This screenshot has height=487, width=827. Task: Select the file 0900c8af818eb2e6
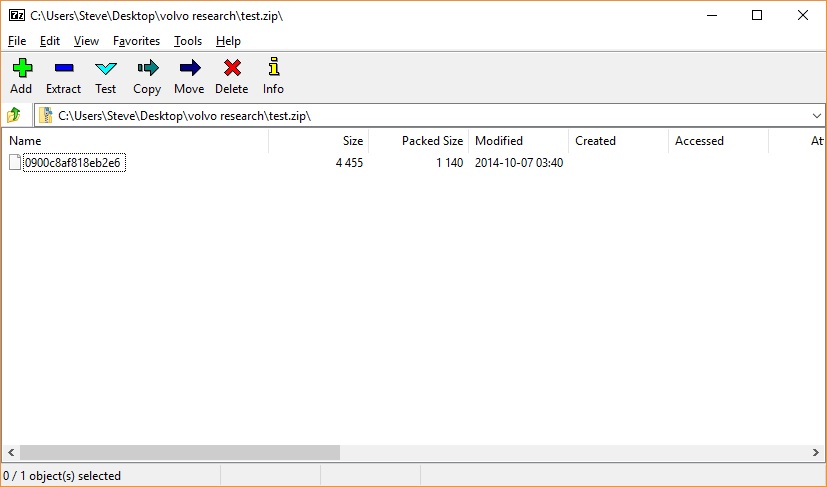pos(73,163)
